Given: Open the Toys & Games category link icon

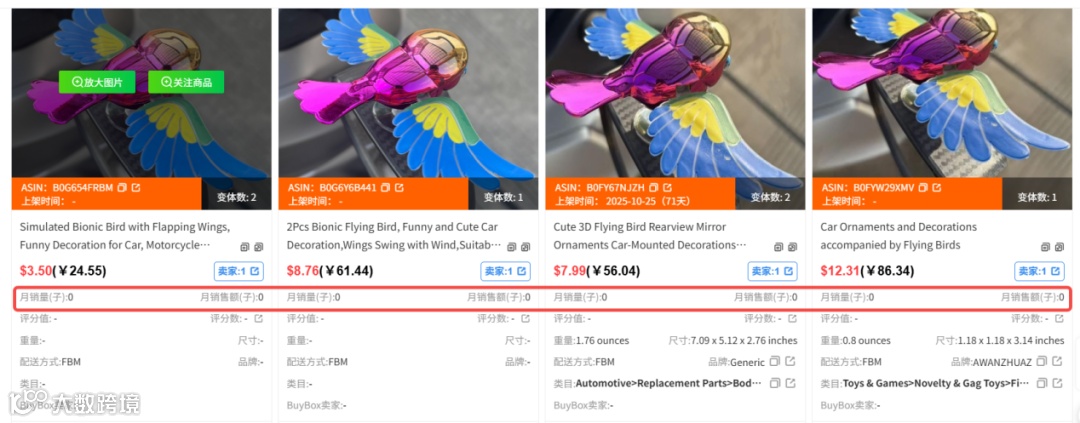Looking at the screenshot, I should 1057,383.
